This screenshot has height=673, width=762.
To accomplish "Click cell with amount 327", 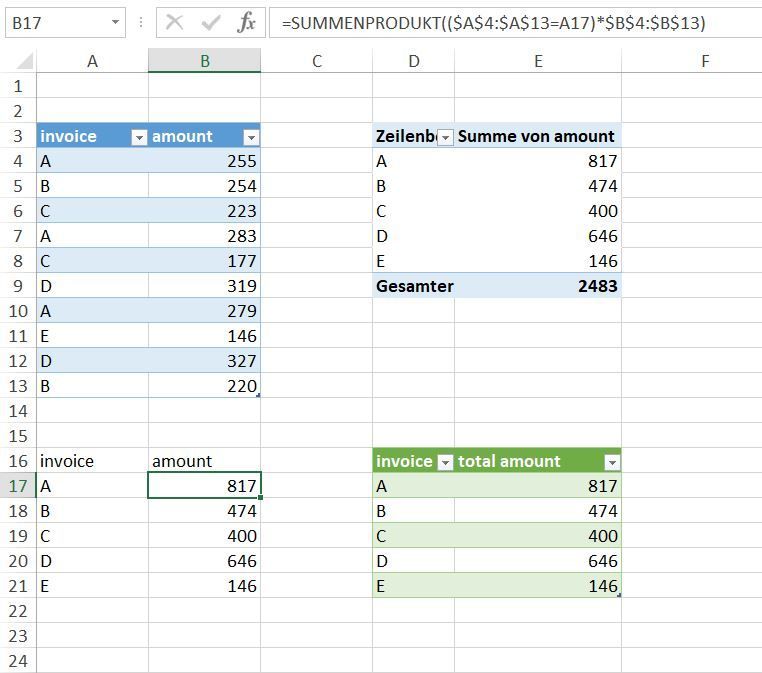I will click(x=205, y=361).
